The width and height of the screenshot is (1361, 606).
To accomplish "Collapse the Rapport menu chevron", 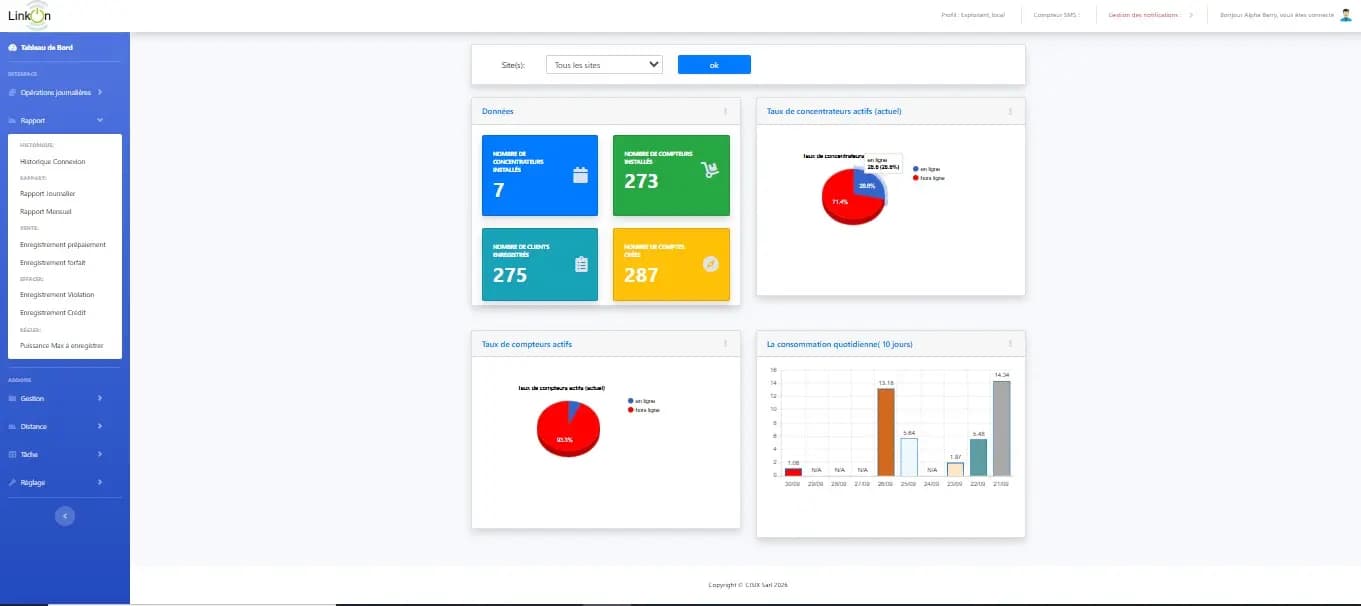I will pos(100,120).
